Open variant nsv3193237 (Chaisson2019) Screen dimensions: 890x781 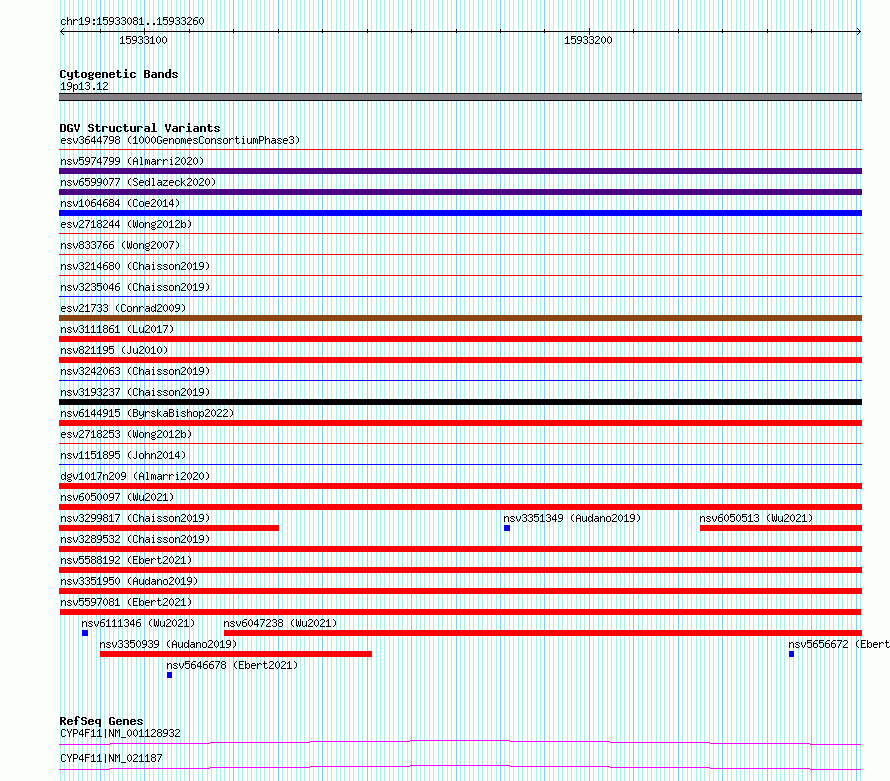135,392
